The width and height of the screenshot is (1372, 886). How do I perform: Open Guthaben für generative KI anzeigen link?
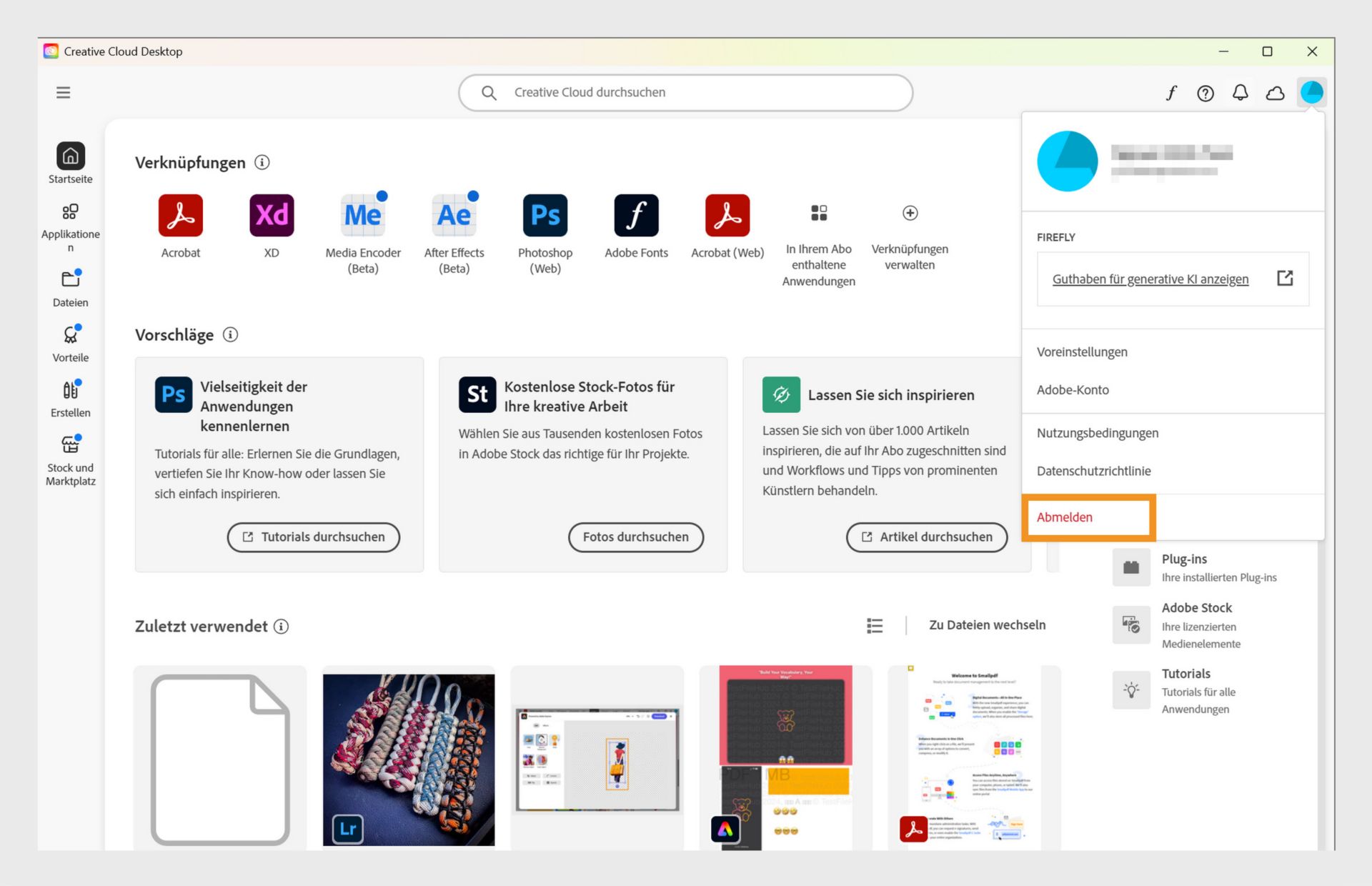[x=1150, y=279]
